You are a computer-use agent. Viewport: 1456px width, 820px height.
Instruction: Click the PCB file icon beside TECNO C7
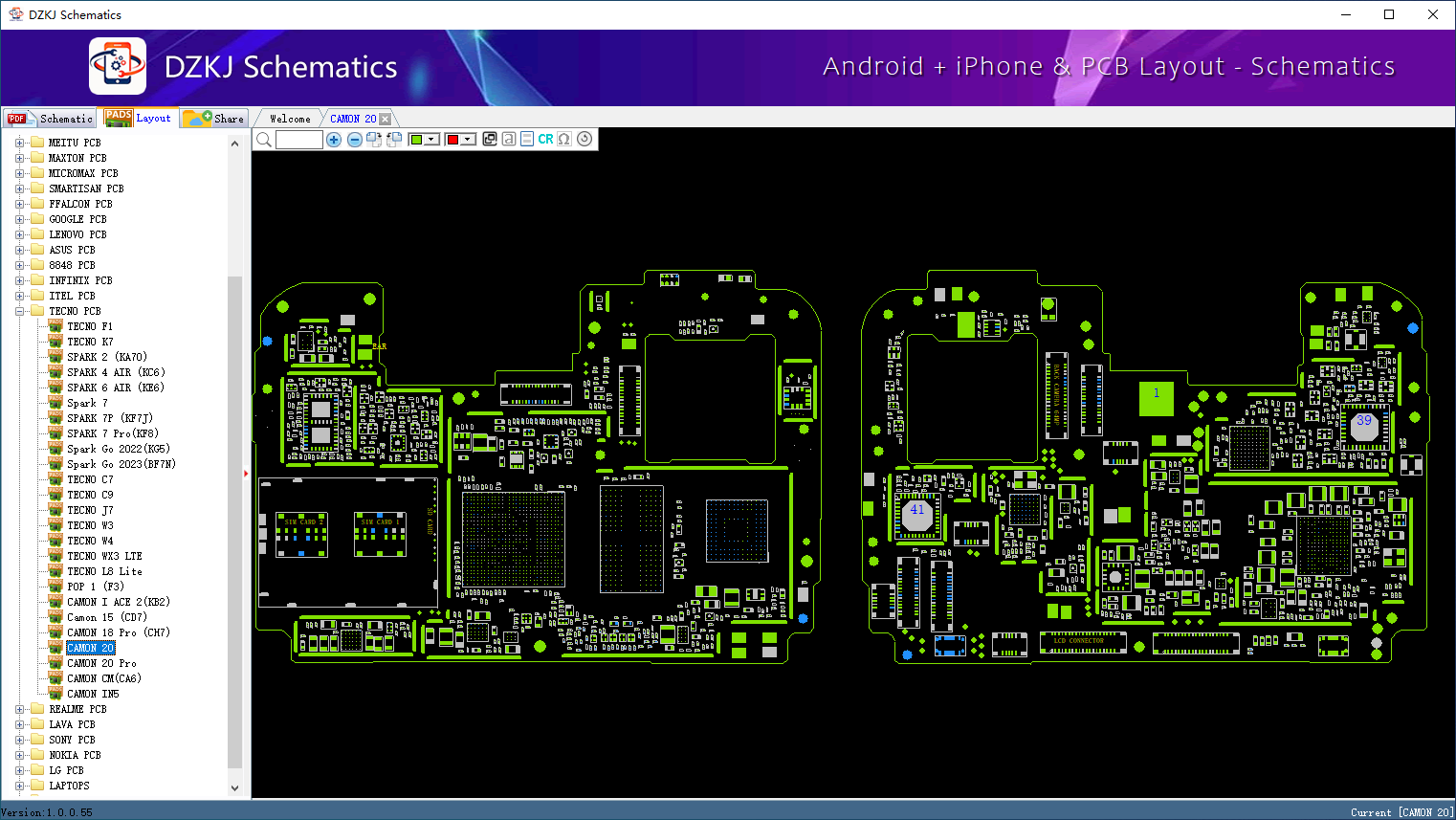pyautogui.click(x=55, y=479)
